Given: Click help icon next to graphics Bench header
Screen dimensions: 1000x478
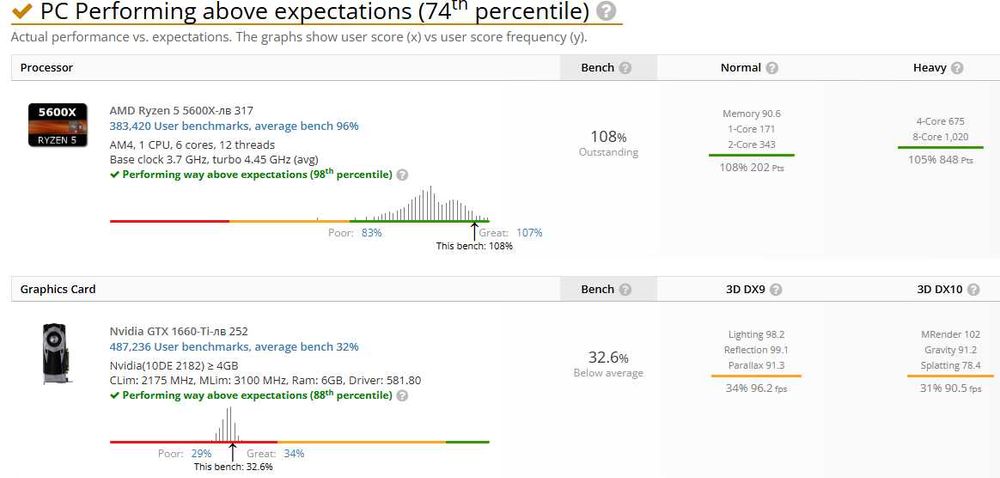Looking at the screenshot, I should [625, 289].
